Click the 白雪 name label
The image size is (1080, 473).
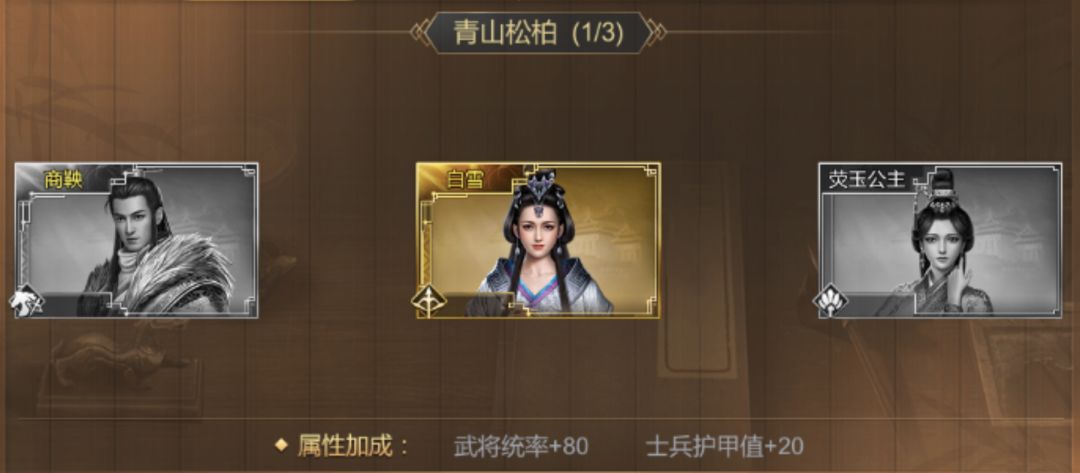(x=465, y=180)
